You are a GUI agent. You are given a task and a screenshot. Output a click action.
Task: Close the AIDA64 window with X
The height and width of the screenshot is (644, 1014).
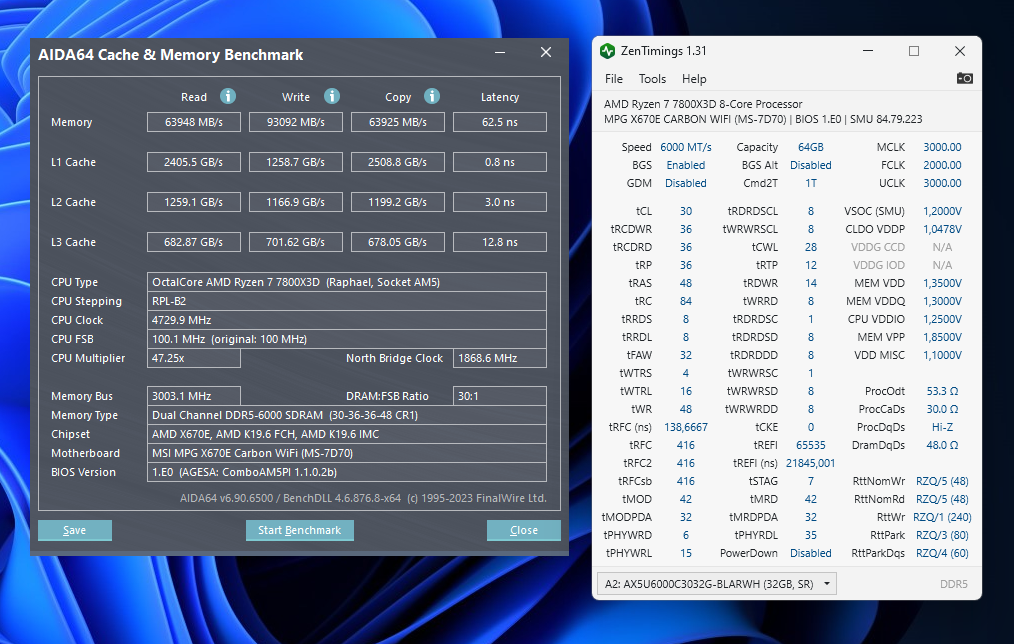[546, 52]
